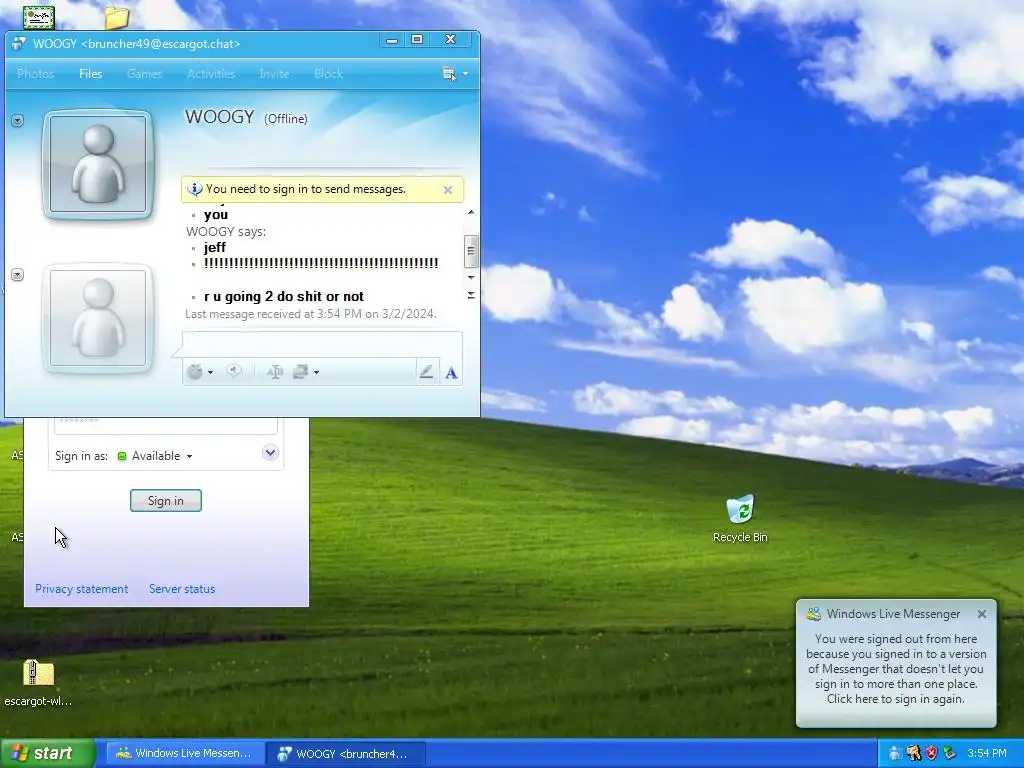The image size is (1024, 768).
Task: Click the 'jeff' message line
Action: pyautogui.click(x=215, y=248)
